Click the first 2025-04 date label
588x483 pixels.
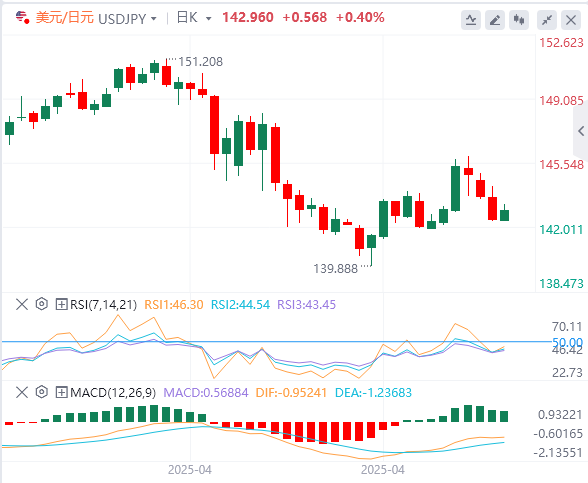point(190,470)
